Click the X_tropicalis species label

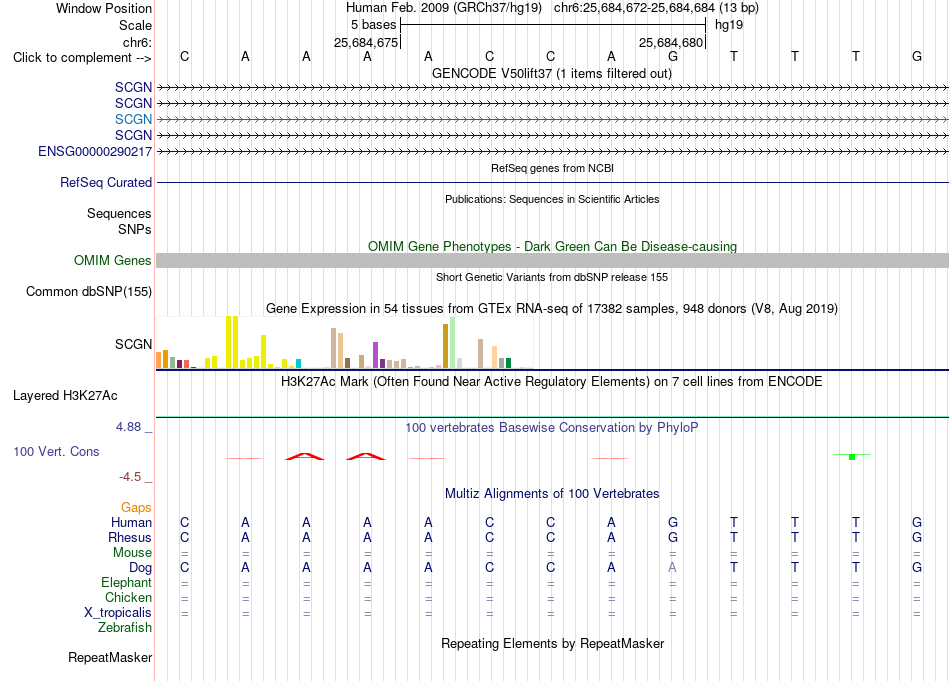click(x=118, y=613)
